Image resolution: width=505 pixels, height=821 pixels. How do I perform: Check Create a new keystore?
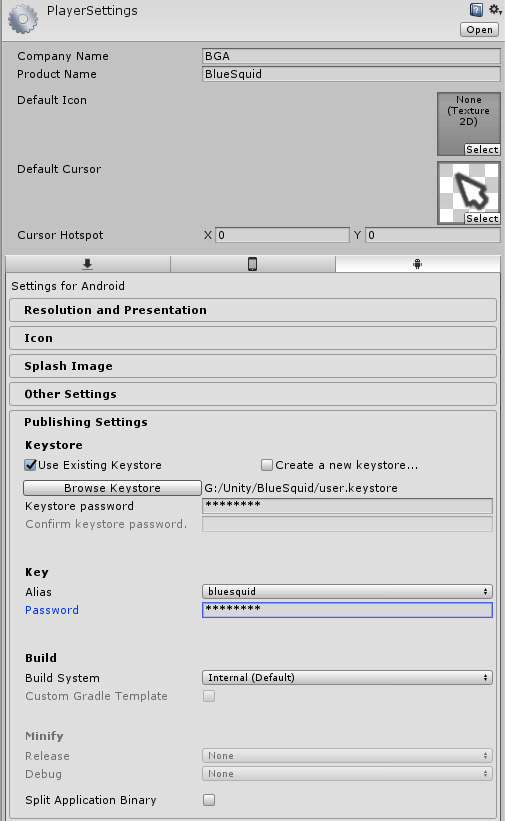[x=267, y=465]
